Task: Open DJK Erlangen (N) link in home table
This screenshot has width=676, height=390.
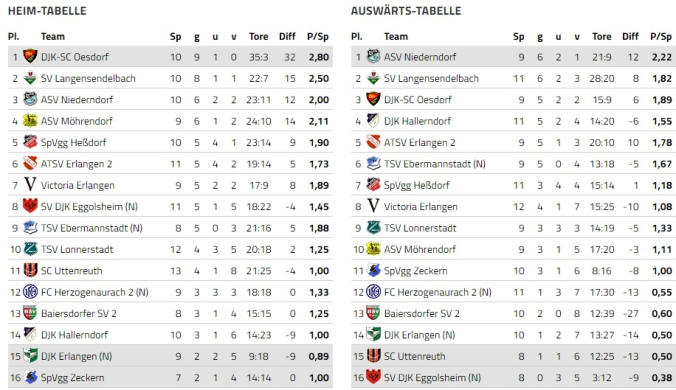Action: 76,356
